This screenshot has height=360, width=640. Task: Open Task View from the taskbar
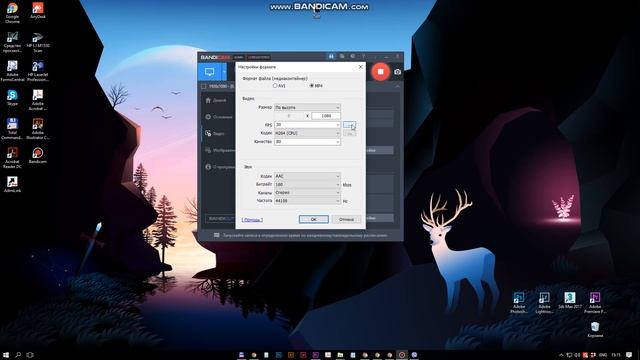pos(30,355)
